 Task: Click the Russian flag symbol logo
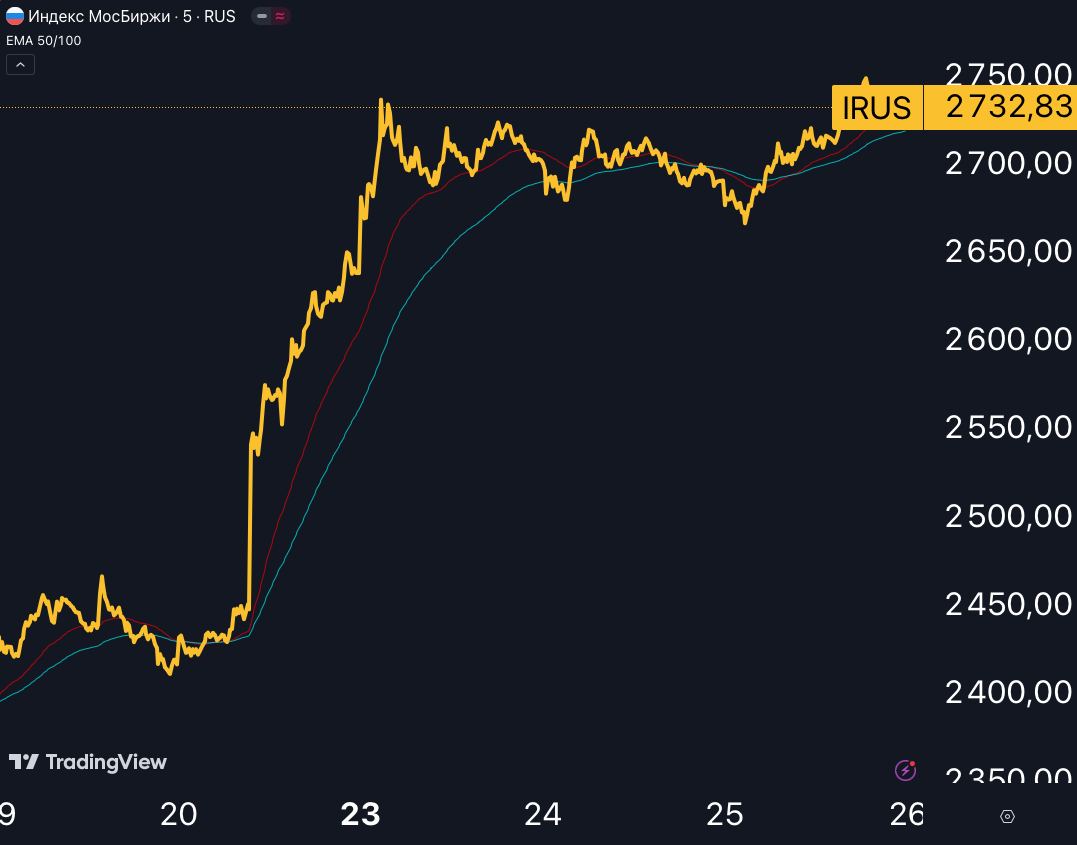pos(14,16)
